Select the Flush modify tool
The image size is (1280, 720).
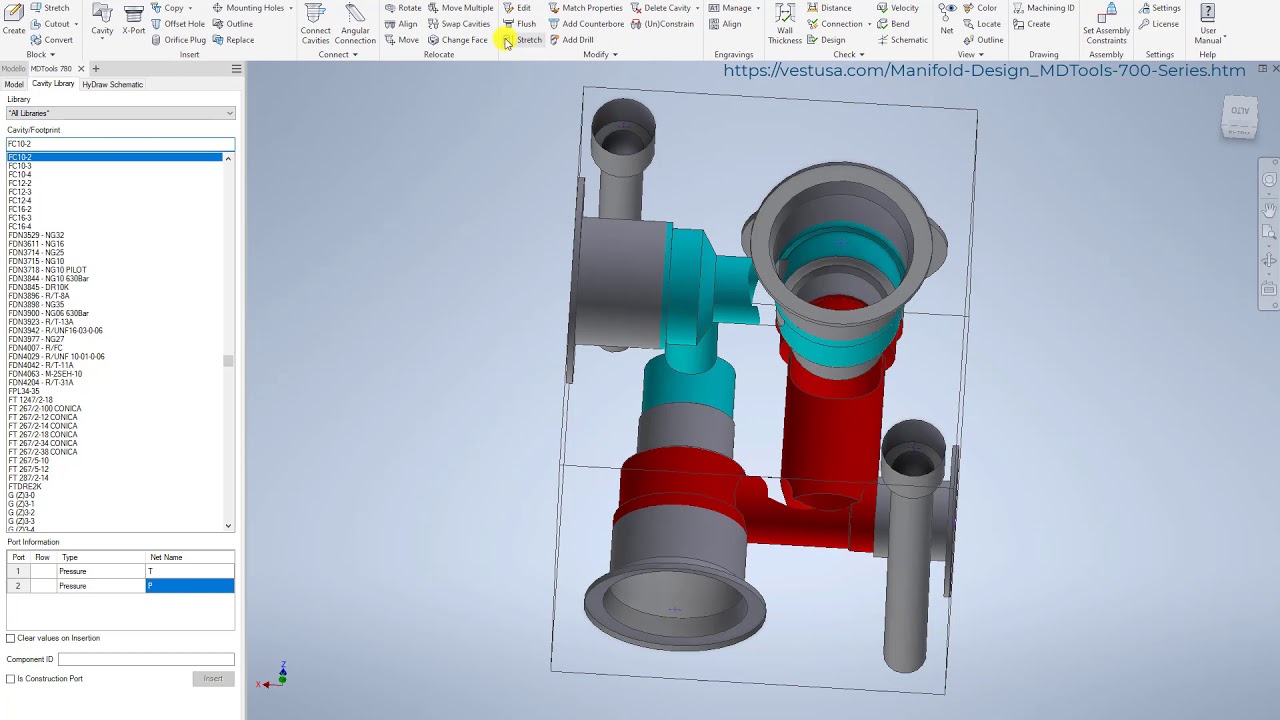click(519, 24)
